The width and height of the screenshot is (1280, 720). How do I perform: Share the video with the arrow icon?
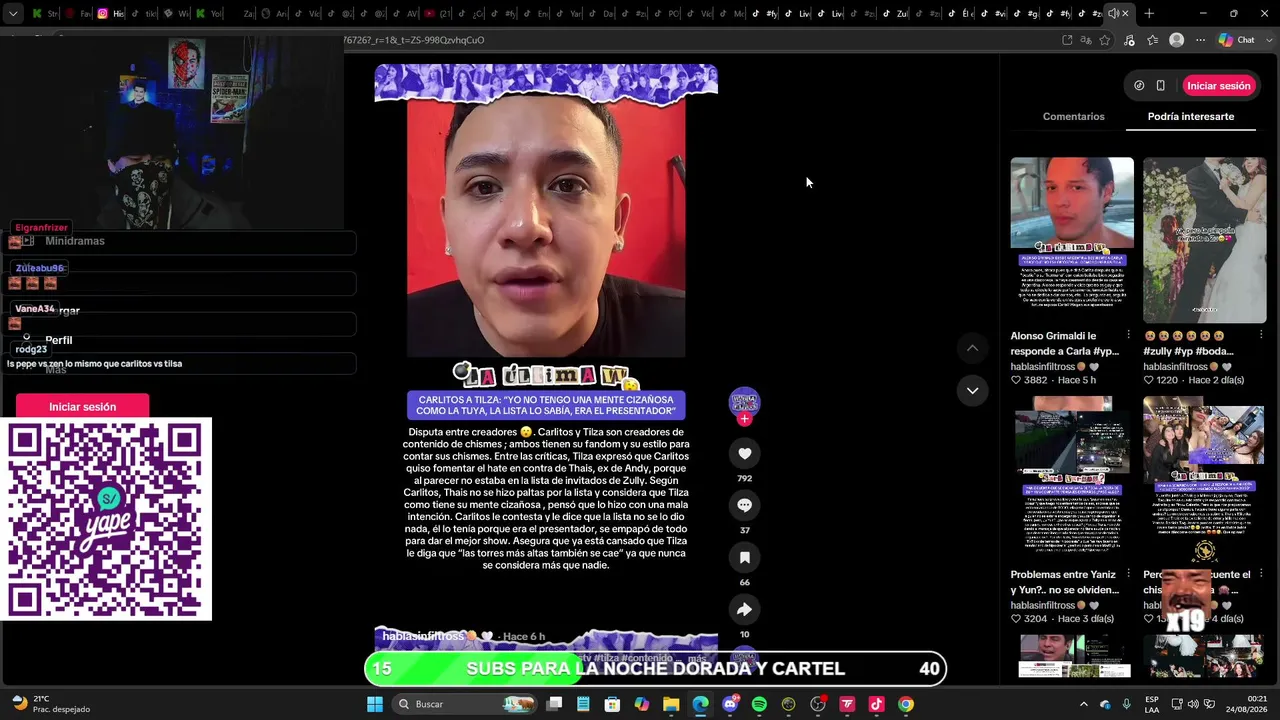(744, 609)
